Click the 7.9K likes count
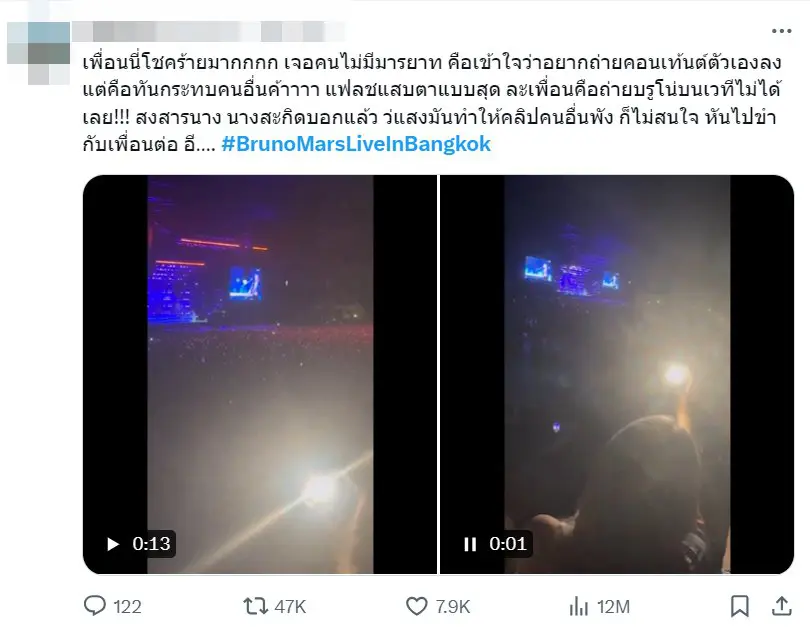810x627 pixels. pyautogui.click(x=453, y=606)
